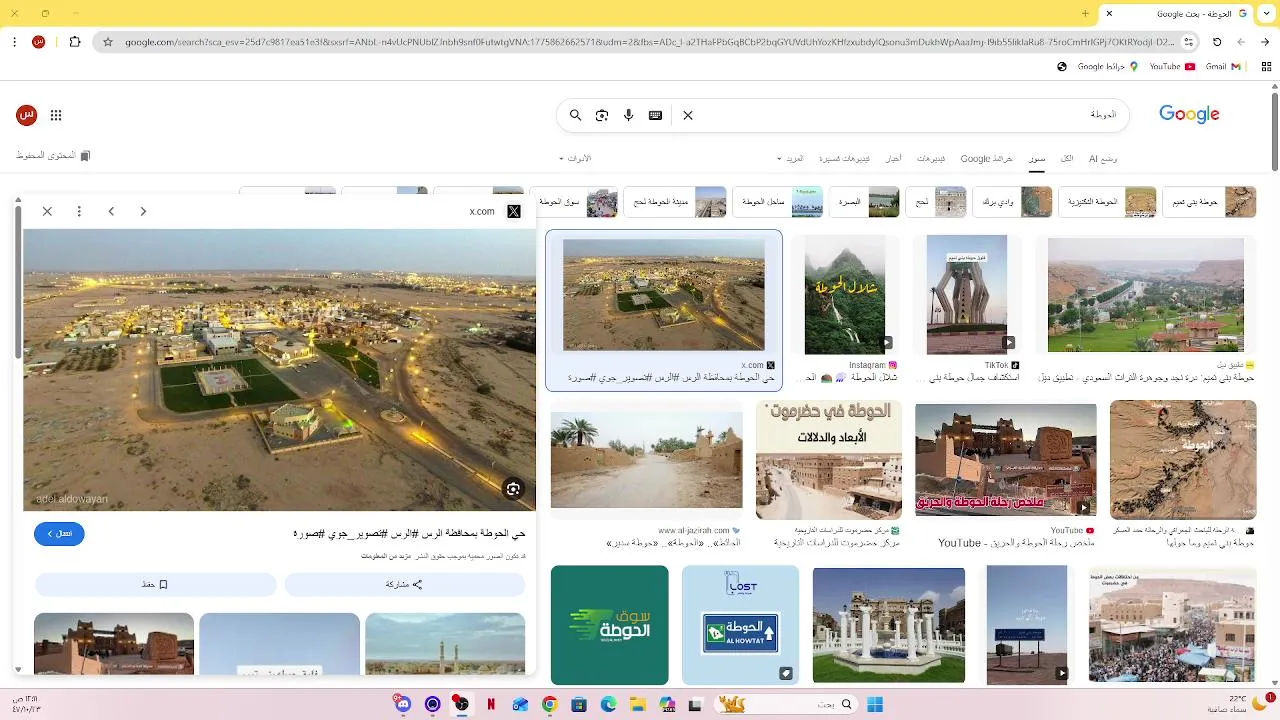Open Google apps grid
Viewport: 1280px width, 720px height.
tap(56, 115)
